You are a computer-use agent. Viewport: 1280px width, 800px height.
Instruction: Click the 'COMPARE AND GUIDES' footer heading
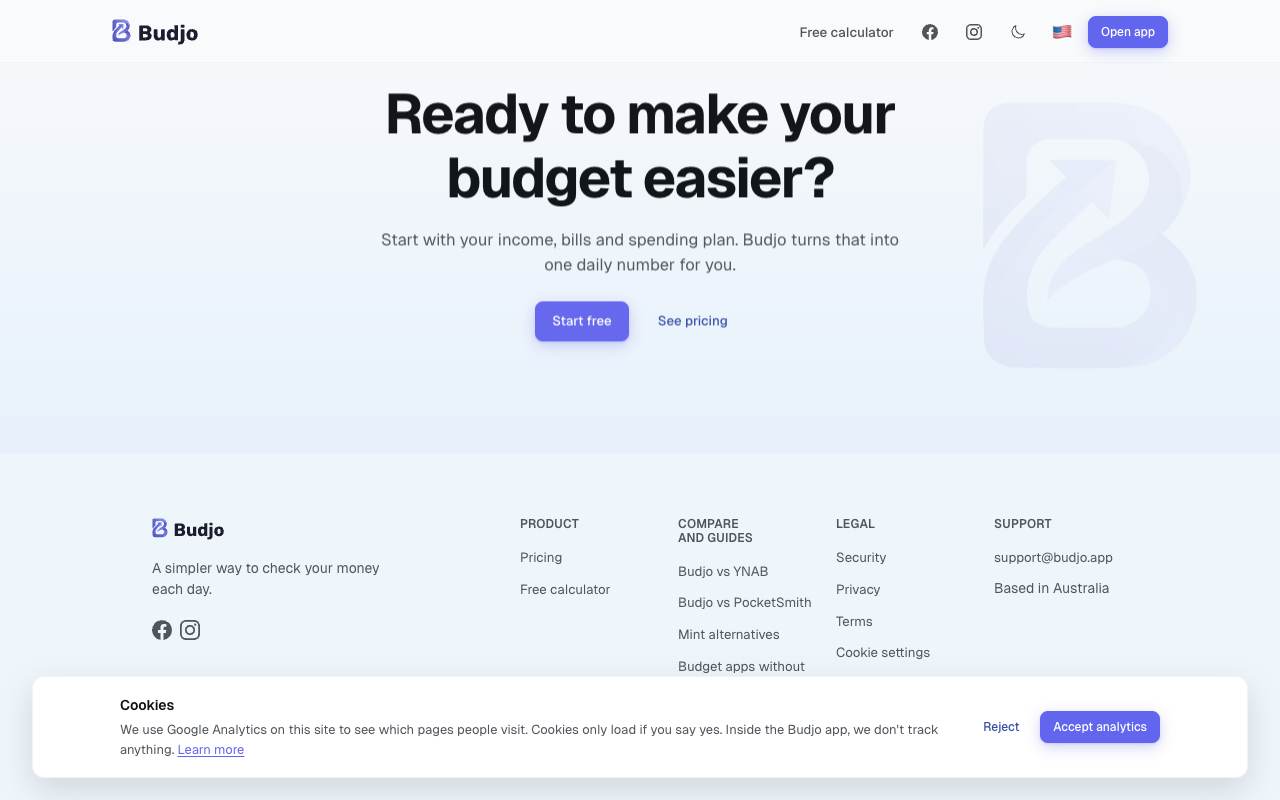point(715,531)
